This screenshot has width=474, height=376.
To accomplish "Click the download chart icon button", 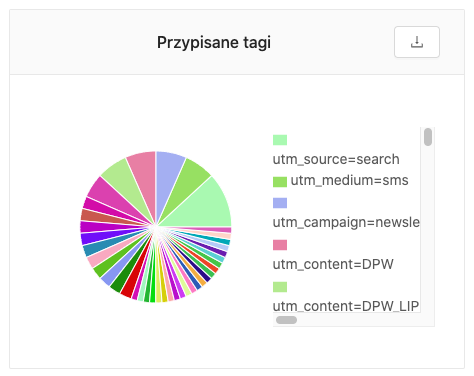I will click(417, 42).
